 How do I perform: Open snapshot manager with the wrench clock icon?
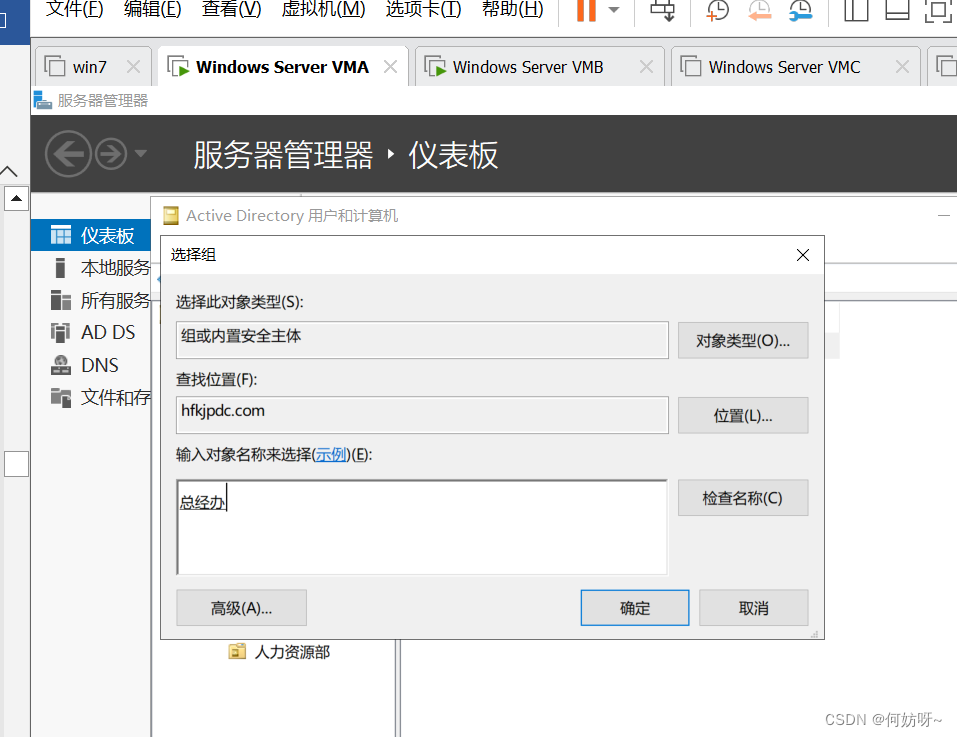pos(801,10)
